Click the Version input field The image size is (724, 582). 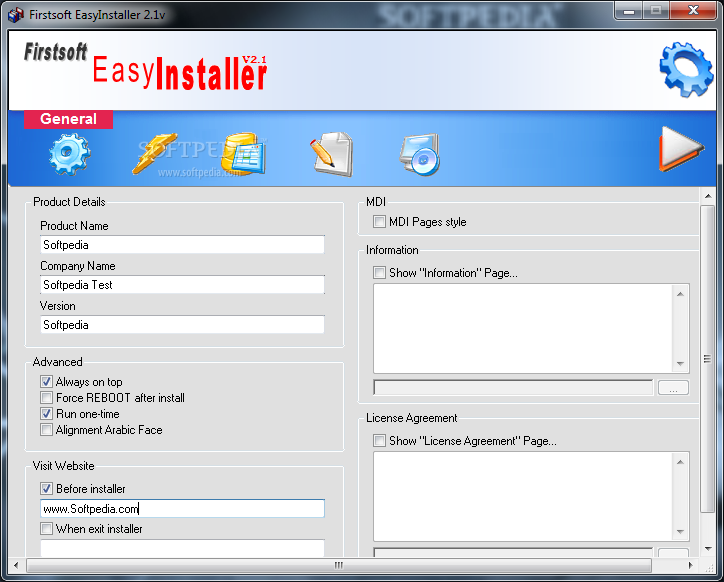[x=182, y=325]
